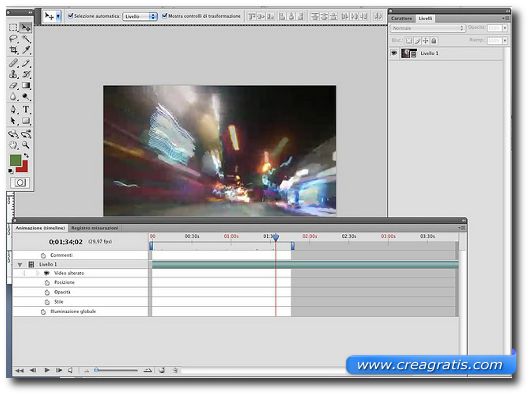The image size is (530, 396).
Task: Toggle Mostra controlli di trasformazione checkbox
Action: pos(165,16)
